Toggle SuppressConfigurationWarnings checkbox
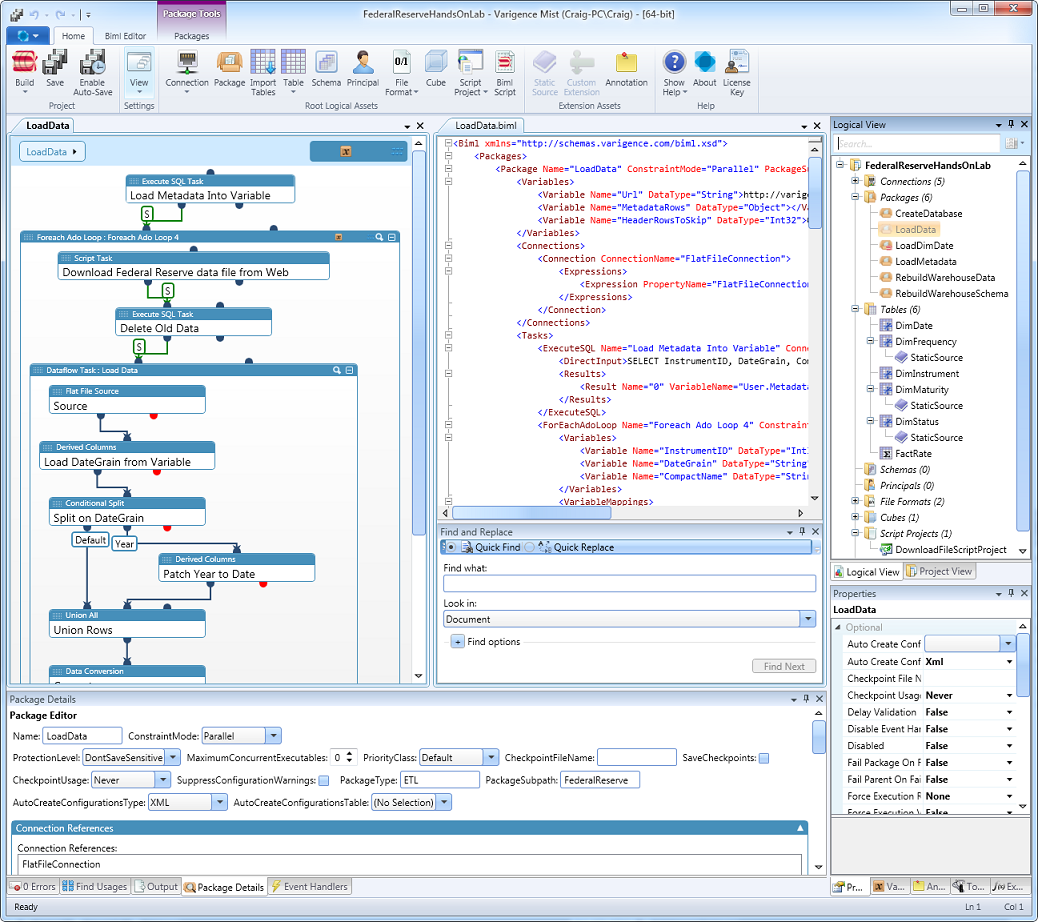The height and width of the screenshot is (922, 1038). click(324, 780)
